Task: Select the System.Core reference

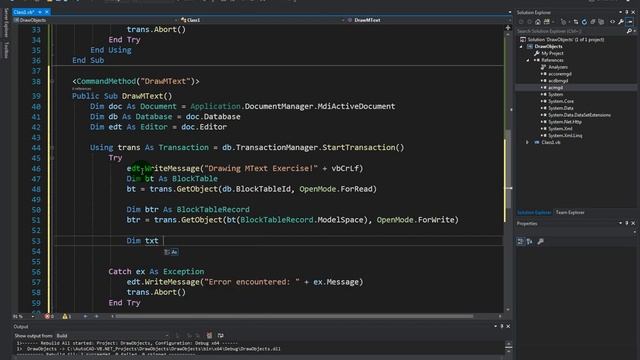Action: click(x=560, y=101)
